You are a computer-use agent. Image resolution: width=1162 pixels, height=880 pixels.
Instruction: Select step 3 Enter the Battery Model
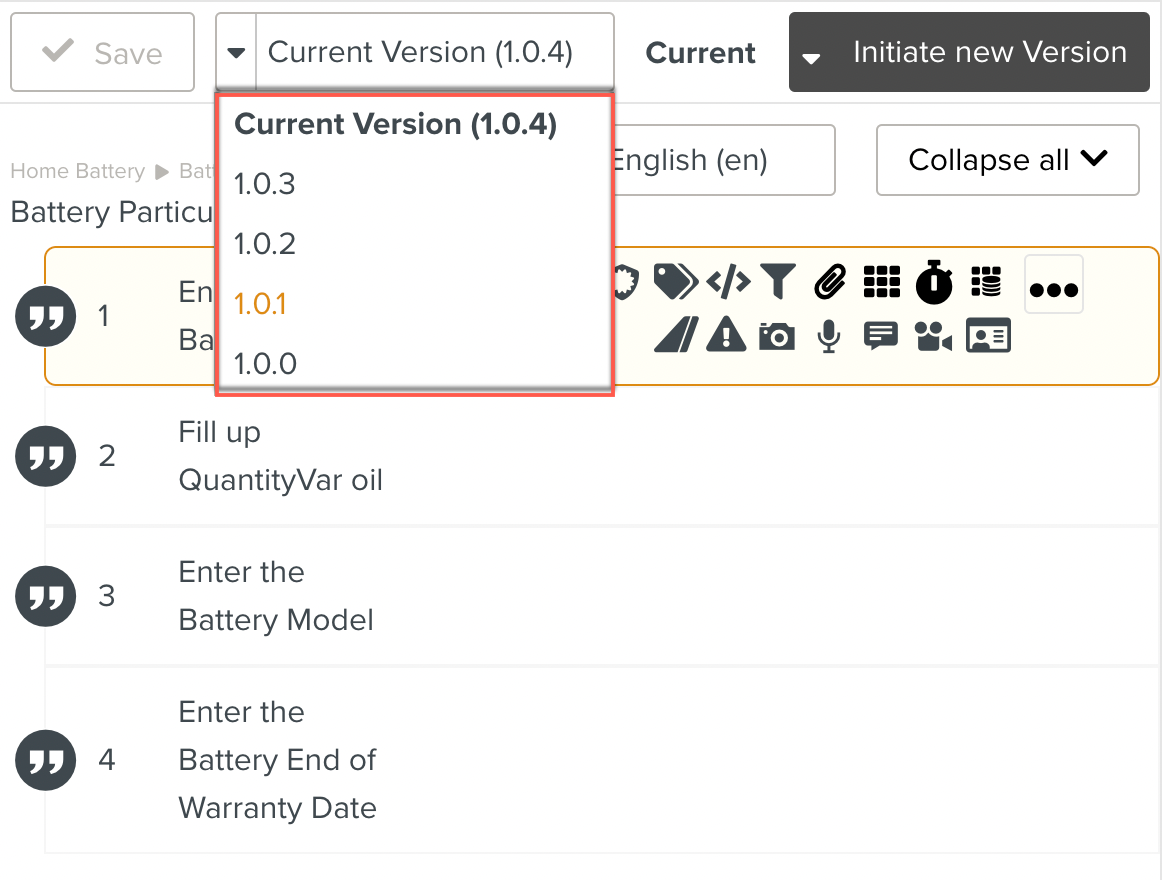276,596
